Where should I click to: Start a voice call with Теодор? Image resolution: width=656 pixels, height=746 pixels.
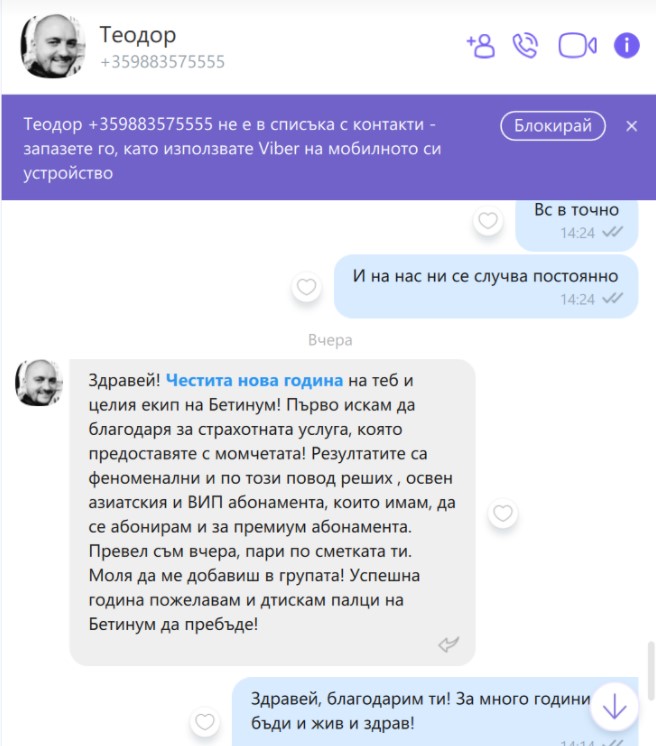[x=525, y=46]
